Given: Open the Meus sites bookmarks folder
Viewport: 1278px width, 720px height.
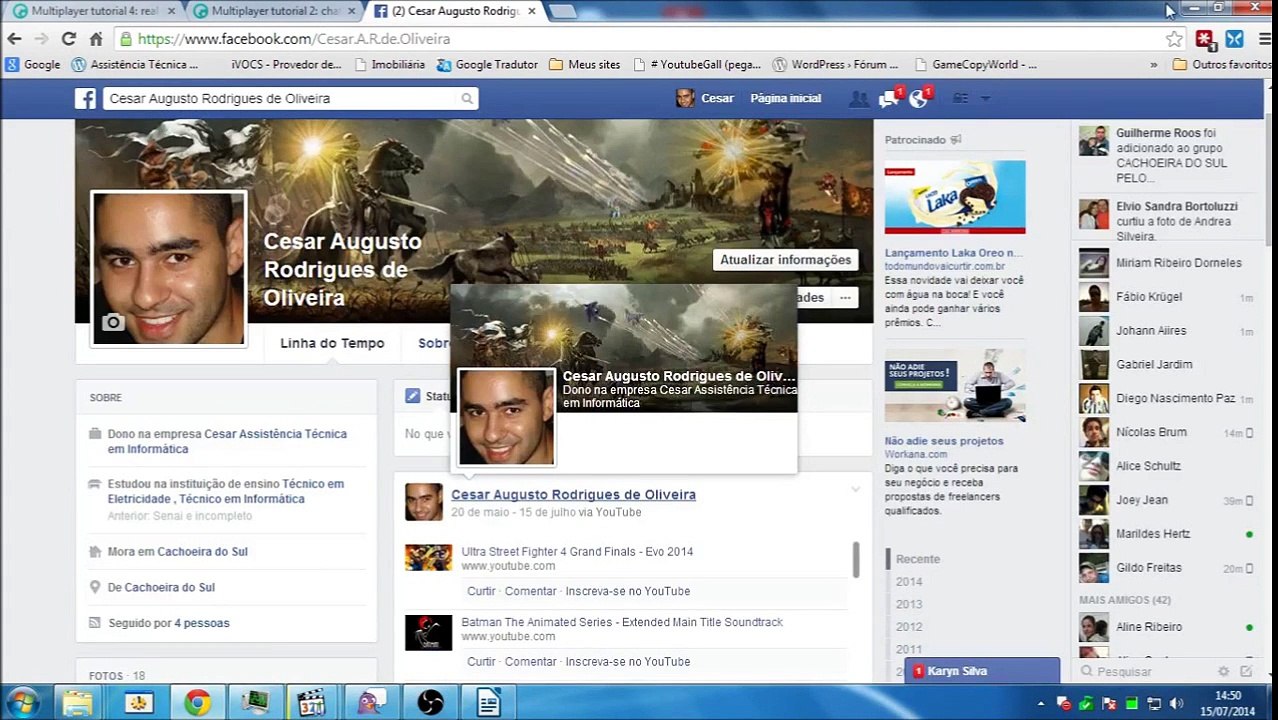Looking at the screenshot, I should click(x=584, y=64).
